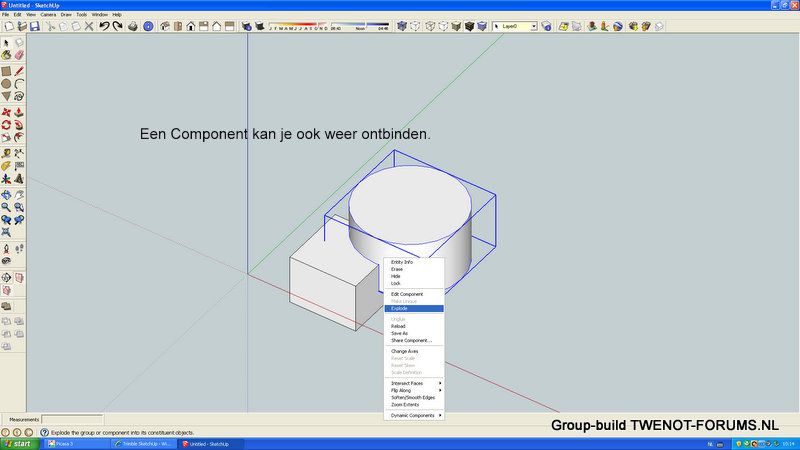Click the Erase (X) toolbar icon

tap(89, 26)
